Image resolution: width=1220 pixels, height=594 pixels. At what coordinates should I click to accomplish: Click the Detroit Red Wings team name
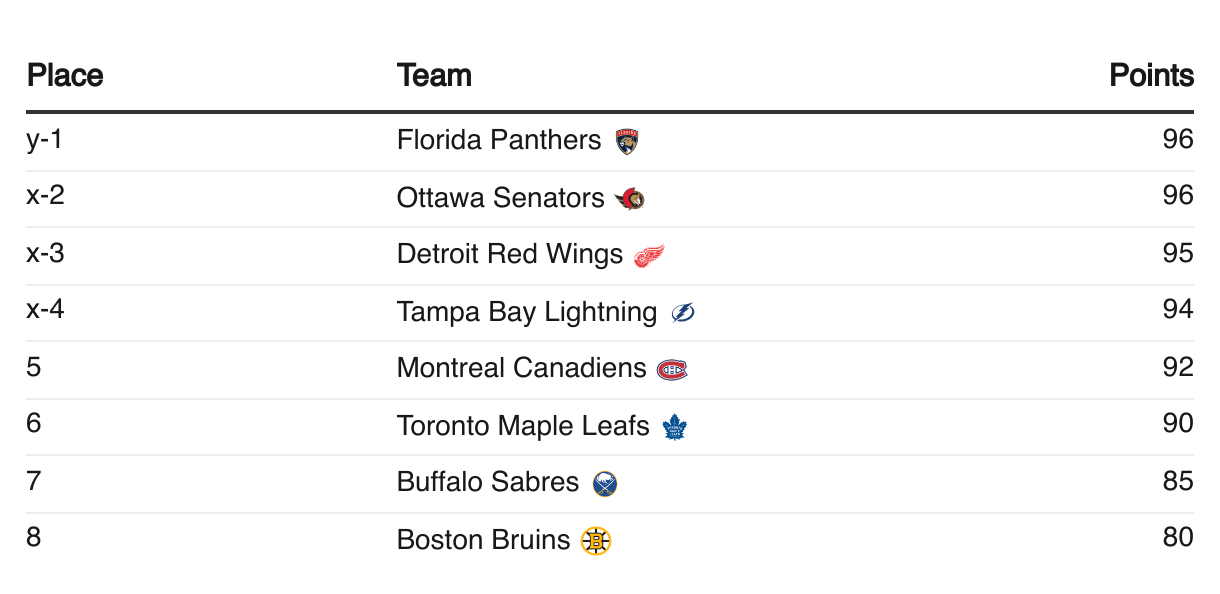510,254
